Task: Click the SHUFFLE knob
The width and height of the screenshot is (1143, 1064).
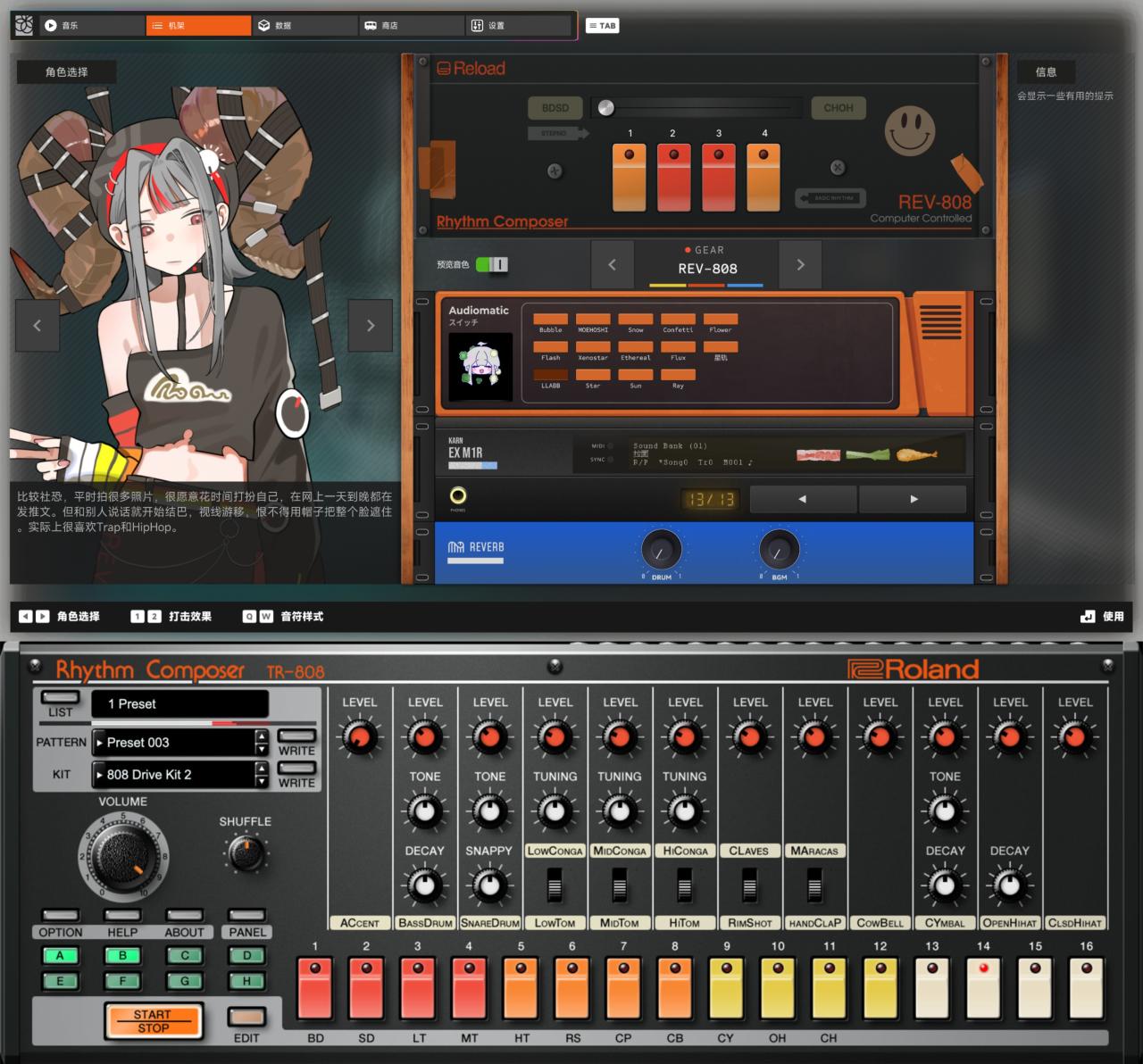Action: pos(245,852)
